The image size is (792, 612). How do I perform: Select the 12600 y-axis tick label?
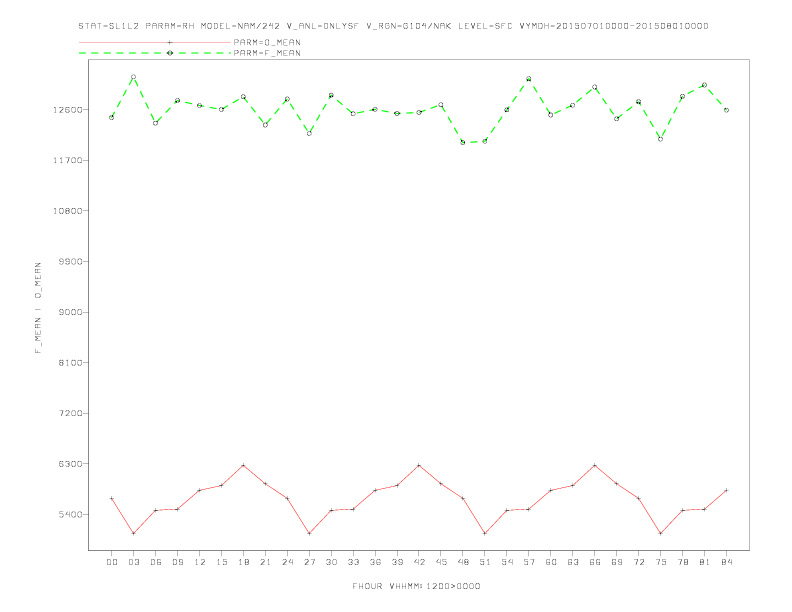tap(68, 110)
